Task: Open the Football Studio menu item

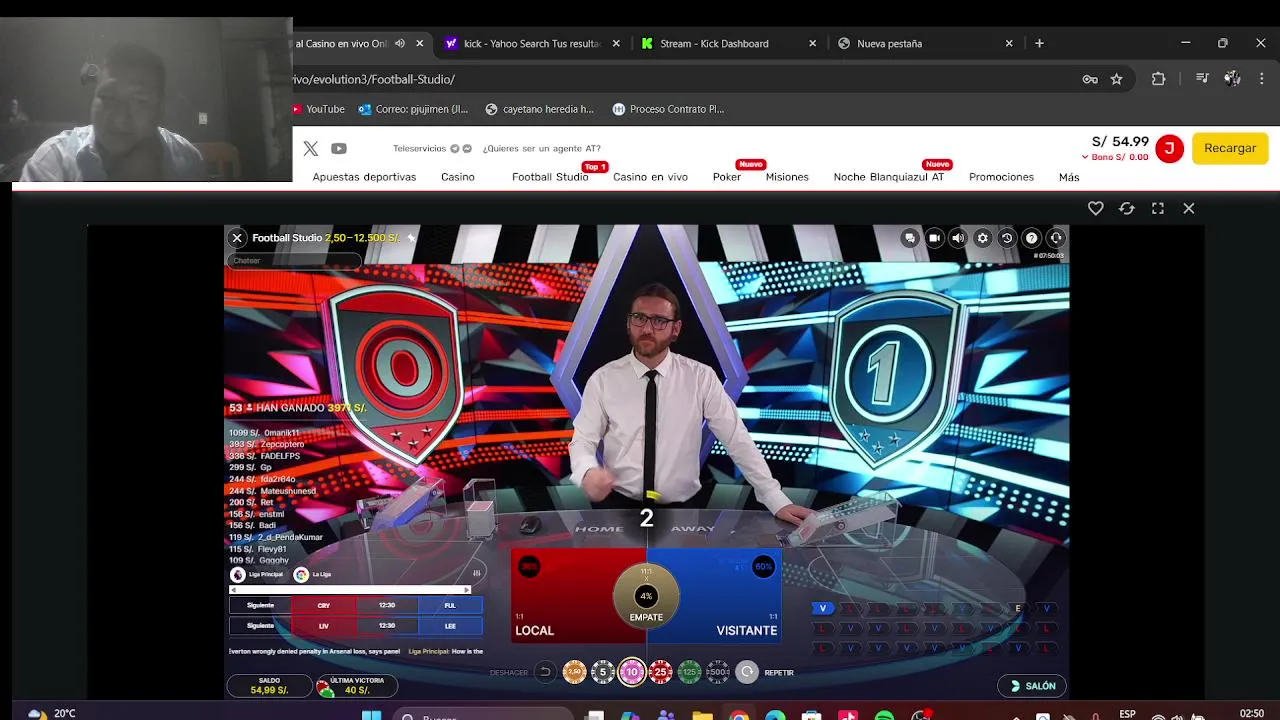Action: coord(550,177)
